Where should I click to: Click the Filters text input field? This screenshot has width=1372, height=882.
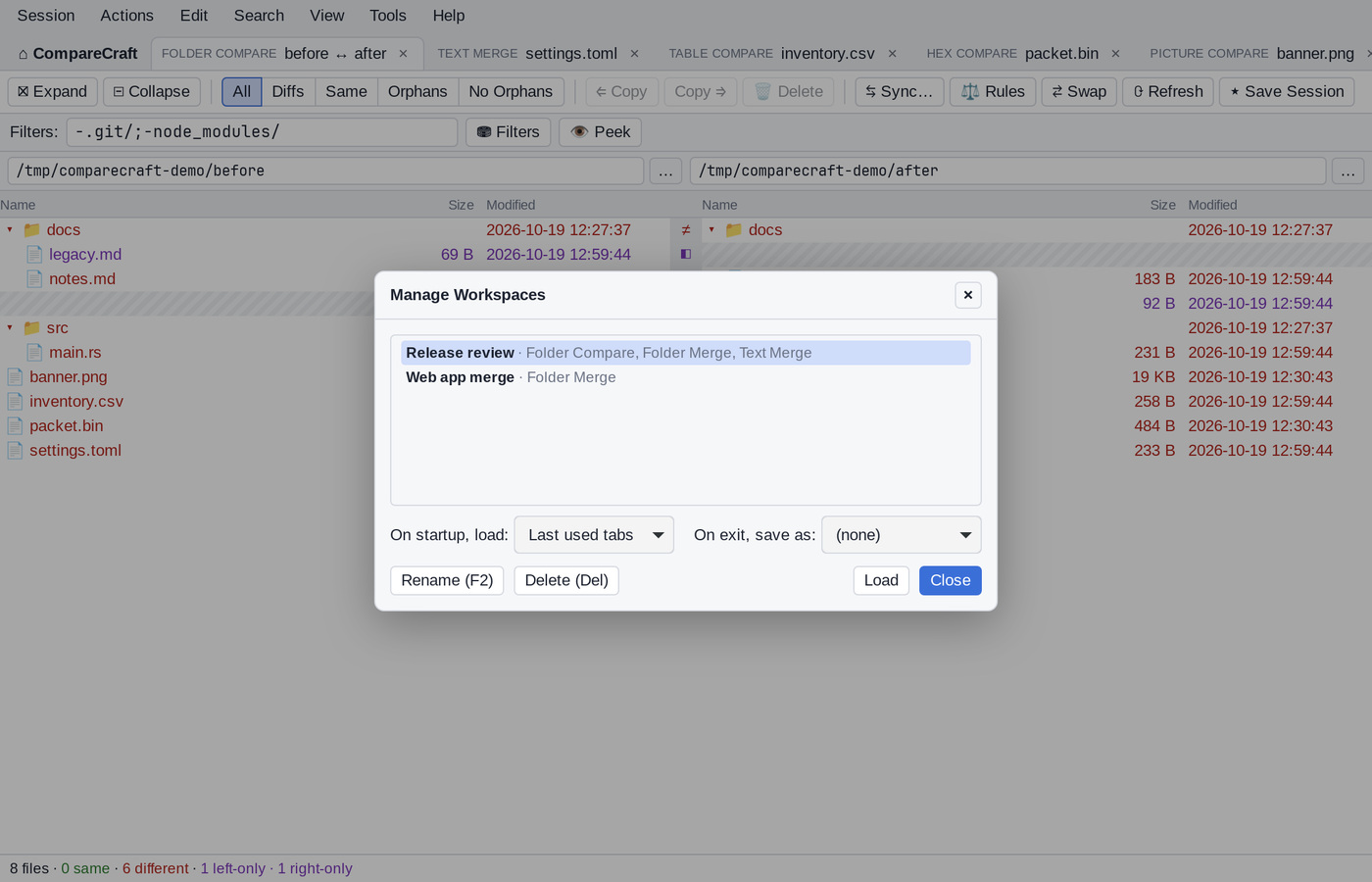[262, 132]
